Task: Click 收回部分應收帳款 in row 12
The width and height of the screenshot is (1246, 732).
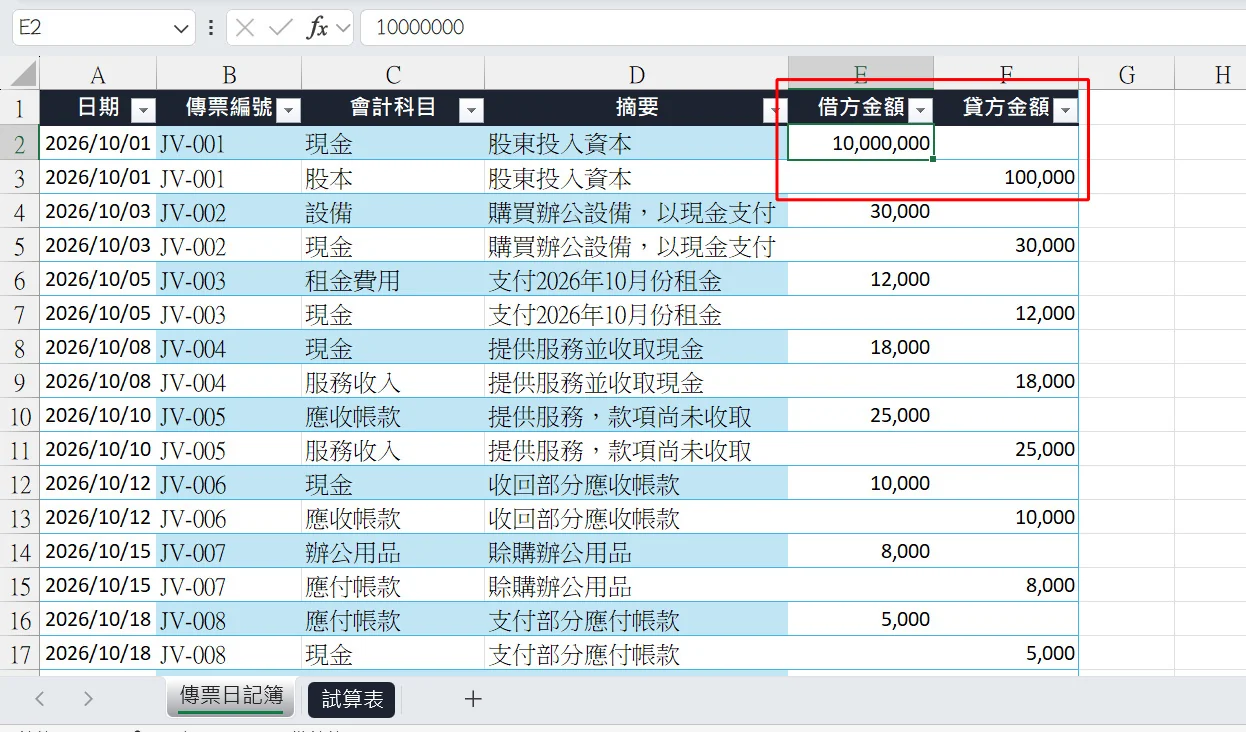Action: (x=637, y=484)
